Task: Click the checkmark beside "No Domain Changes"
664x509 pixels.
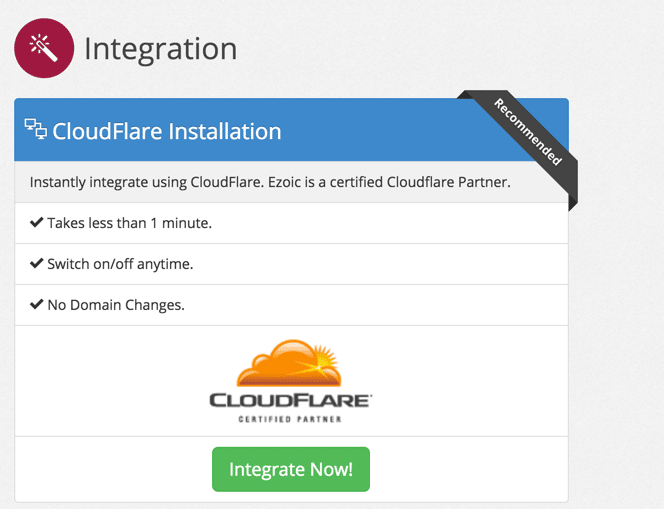Action: (x=37, y=305)
